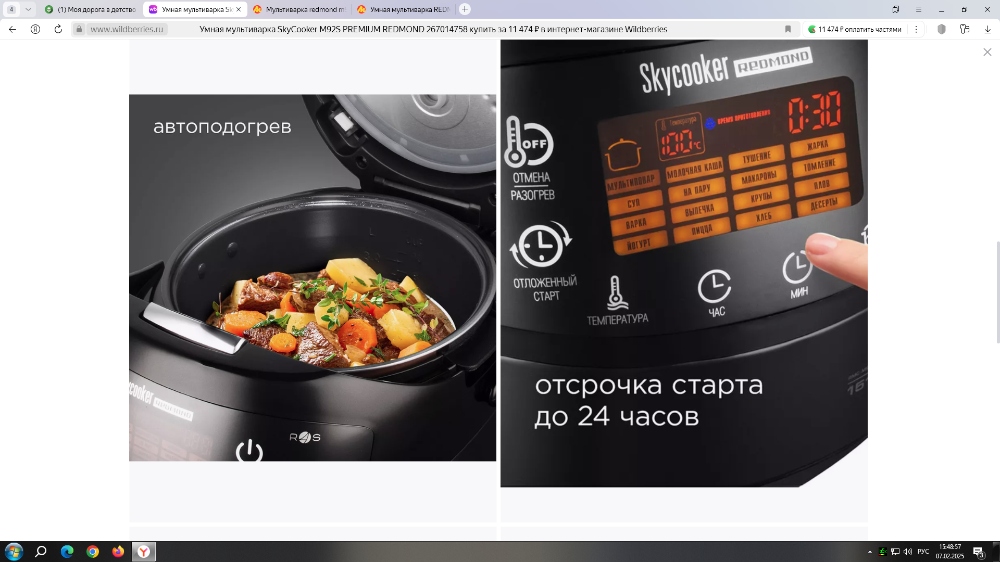Reload the Wildberries page
Viewport: 1000px width, 562px height.
coord(58,29)
